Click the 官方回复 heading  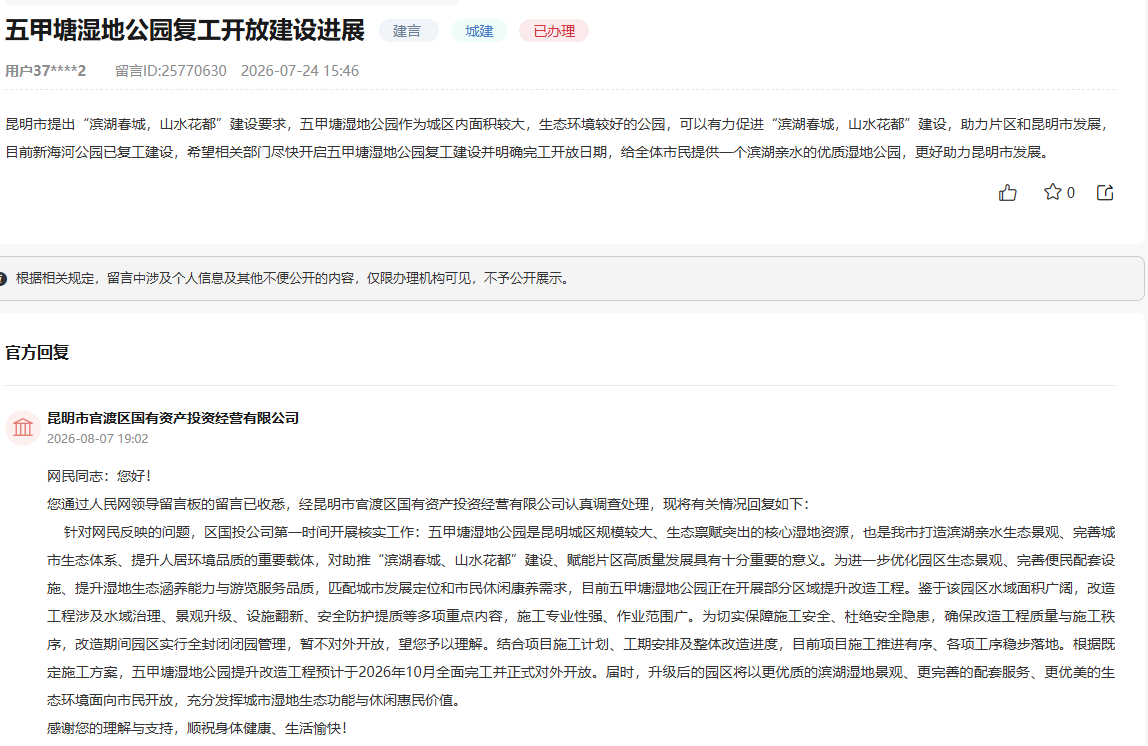coord(37,353)
